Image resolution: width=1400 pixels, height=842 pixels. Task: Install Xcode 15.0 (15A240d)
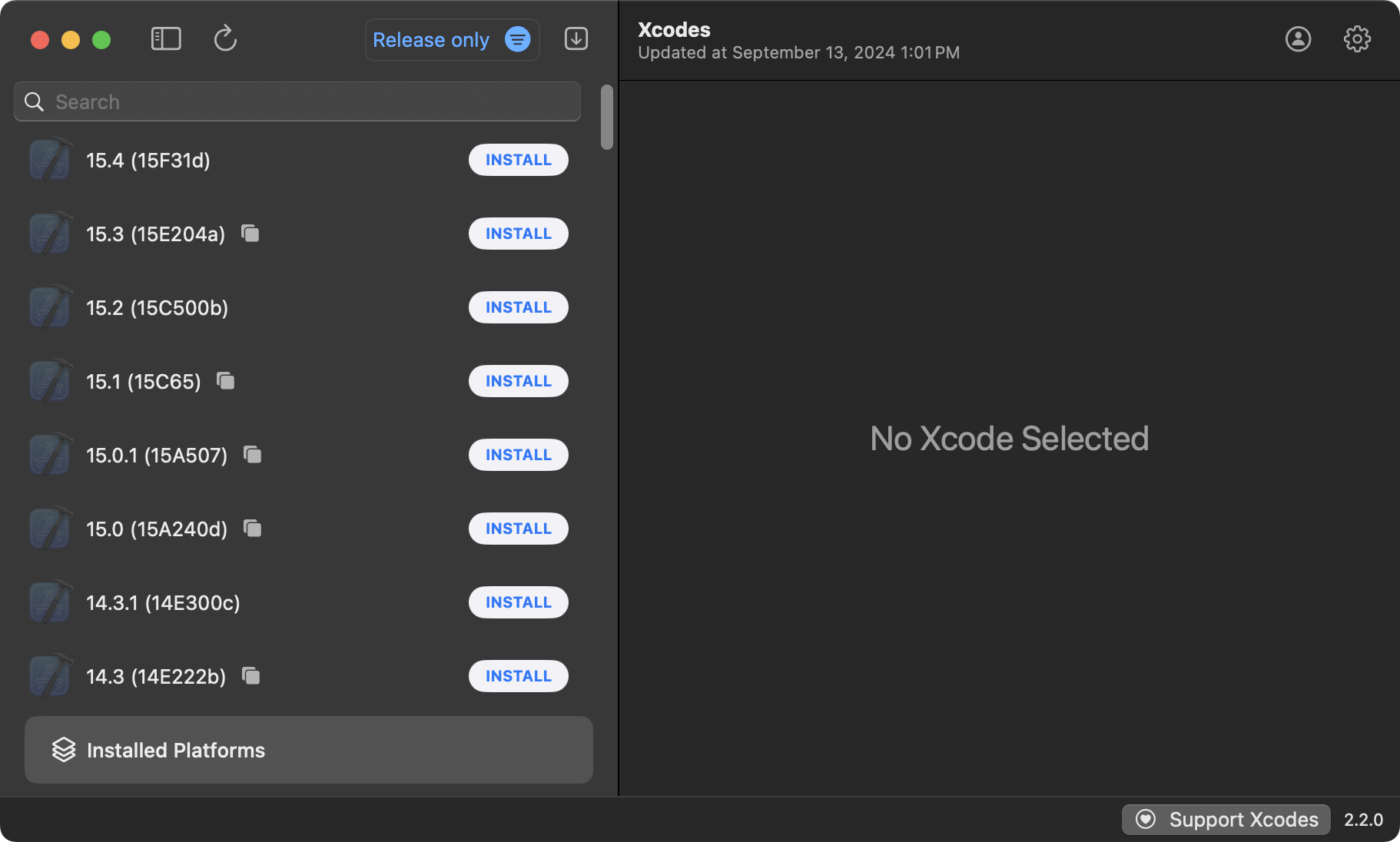pos(519,529)
